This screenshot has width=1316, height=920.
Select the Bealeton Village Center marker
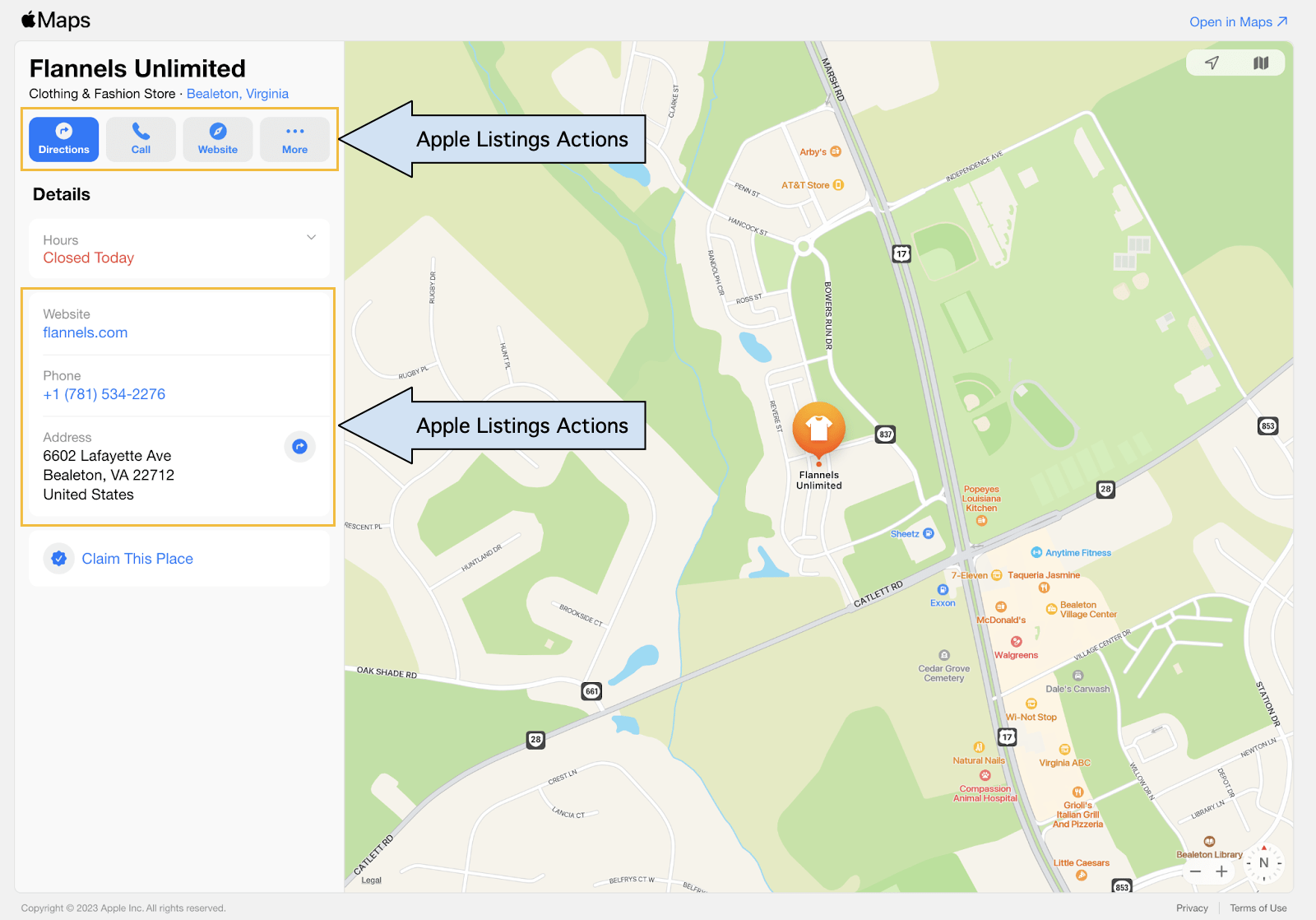click(1051, 610)
